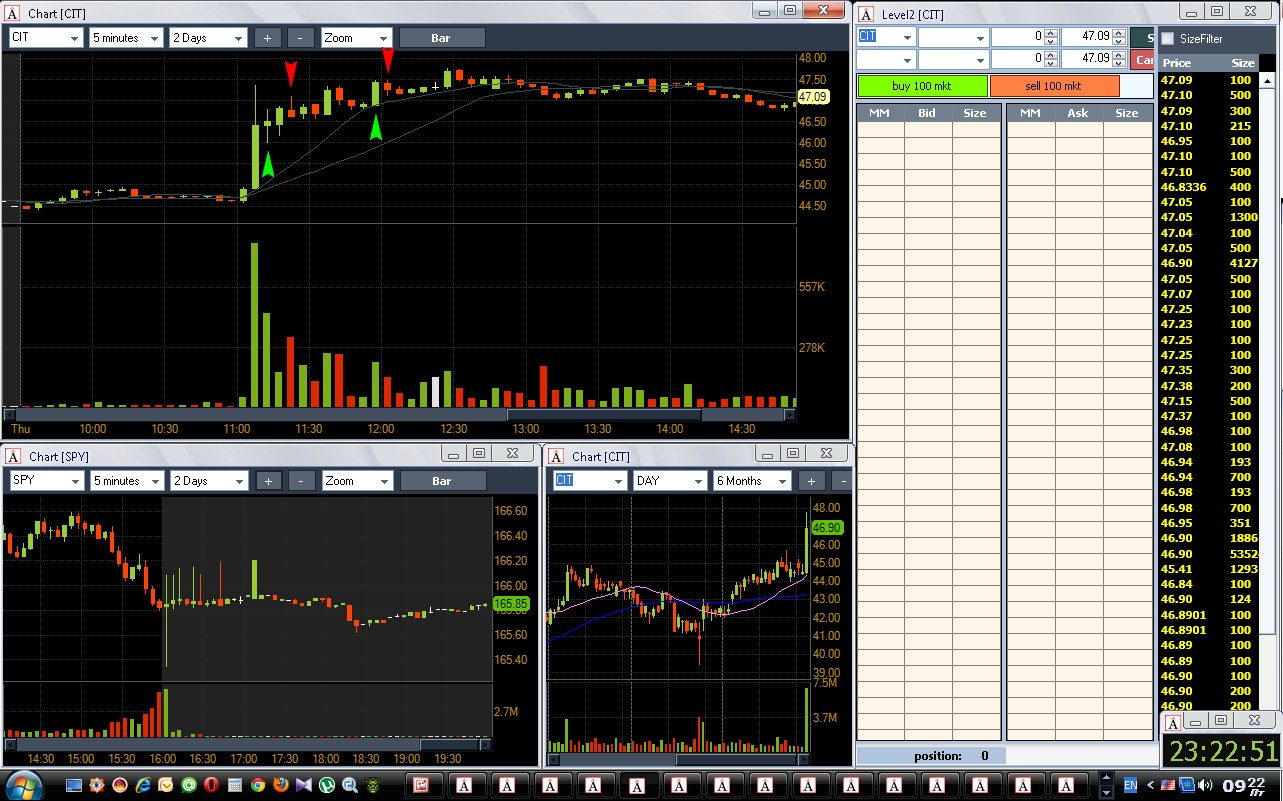Click the red chart taskbar button
The height and width of the screenshot is (801, 1283).
pyautogui.click(x=422, y=785)
